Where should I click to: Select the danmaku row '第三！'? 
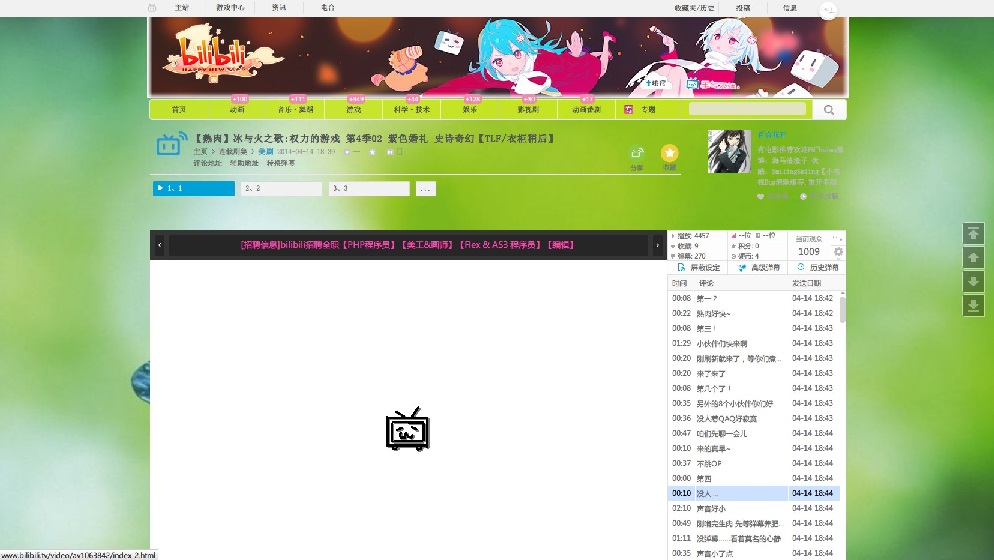[x=754, y=329]
